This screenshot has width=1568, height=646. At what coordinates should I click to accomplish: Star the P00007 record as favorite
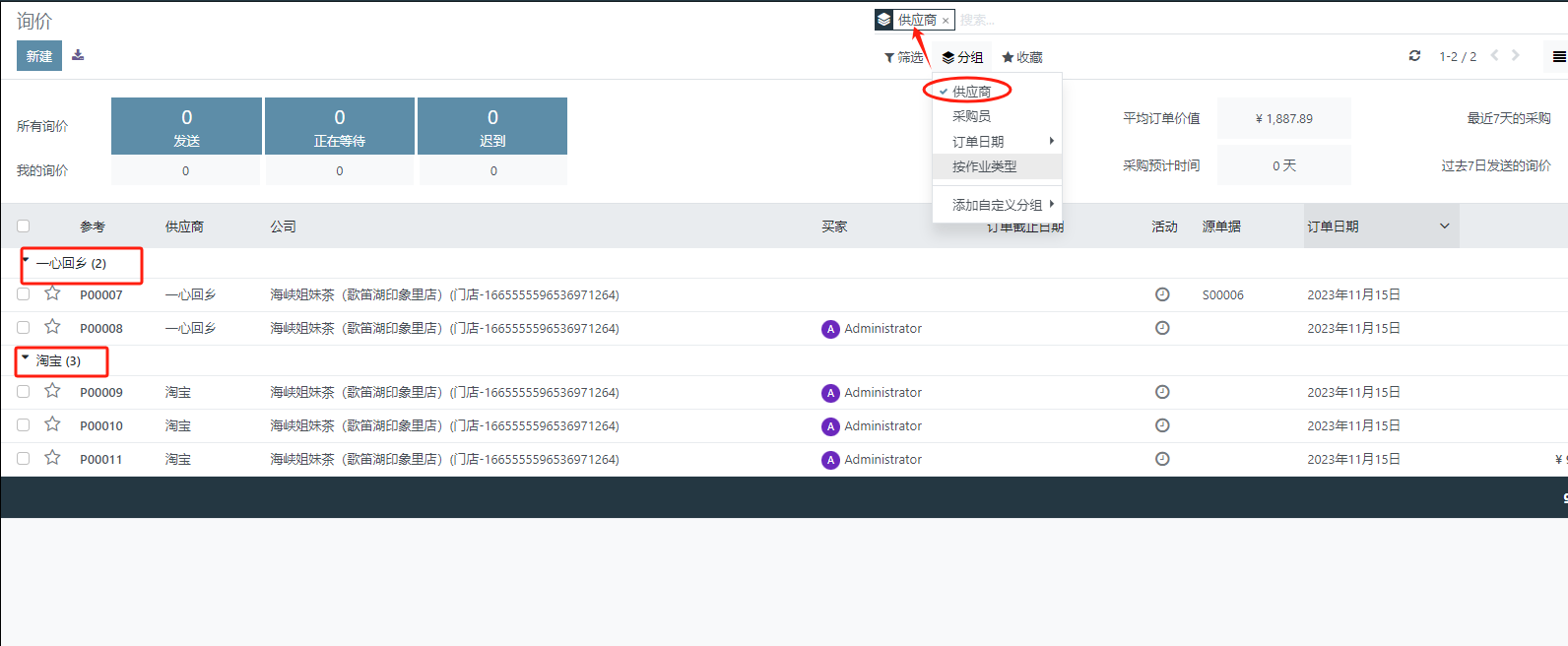[53, 293]
